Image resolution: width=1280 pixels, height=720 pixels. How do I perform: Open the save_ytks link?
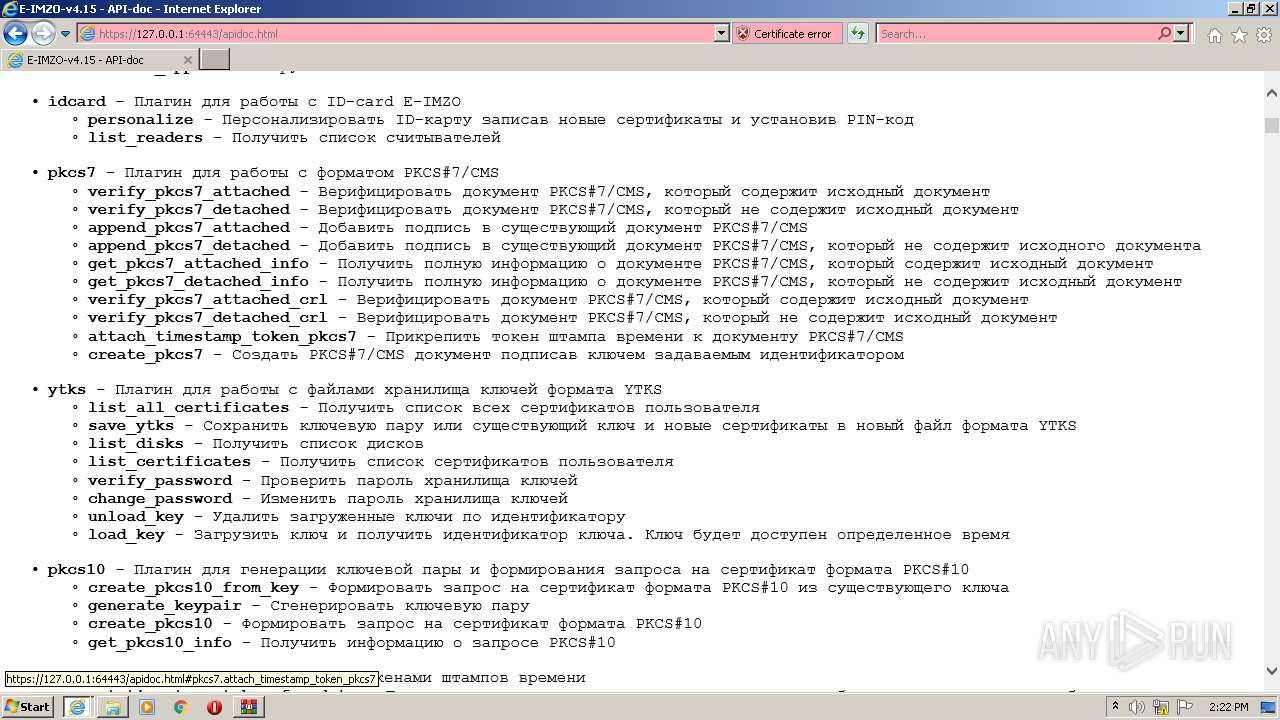point(131,425)
